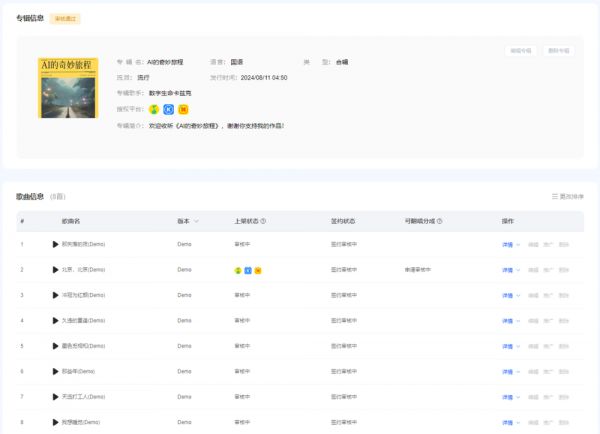Click the 编辑专辑 button
The image size is (600, 434).
[x=521, y=50]
